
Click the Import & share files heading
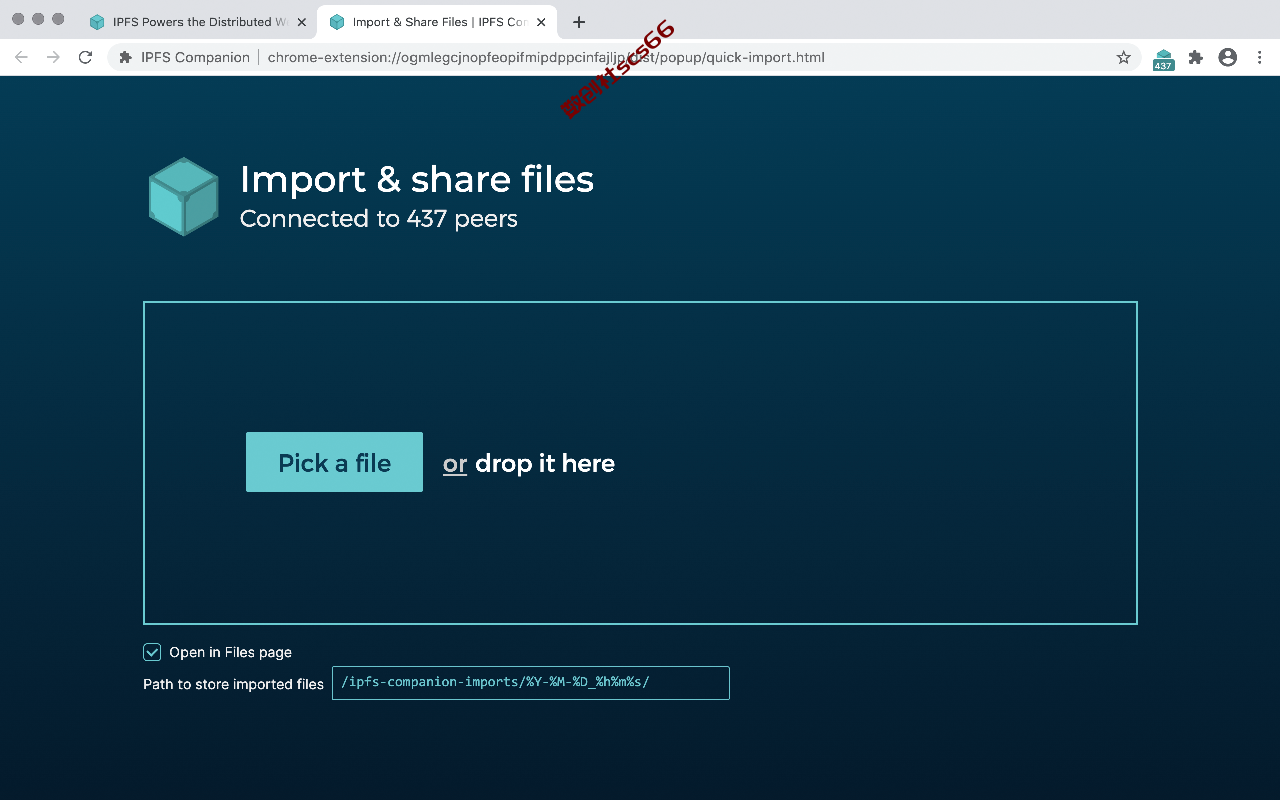[417, 179]
